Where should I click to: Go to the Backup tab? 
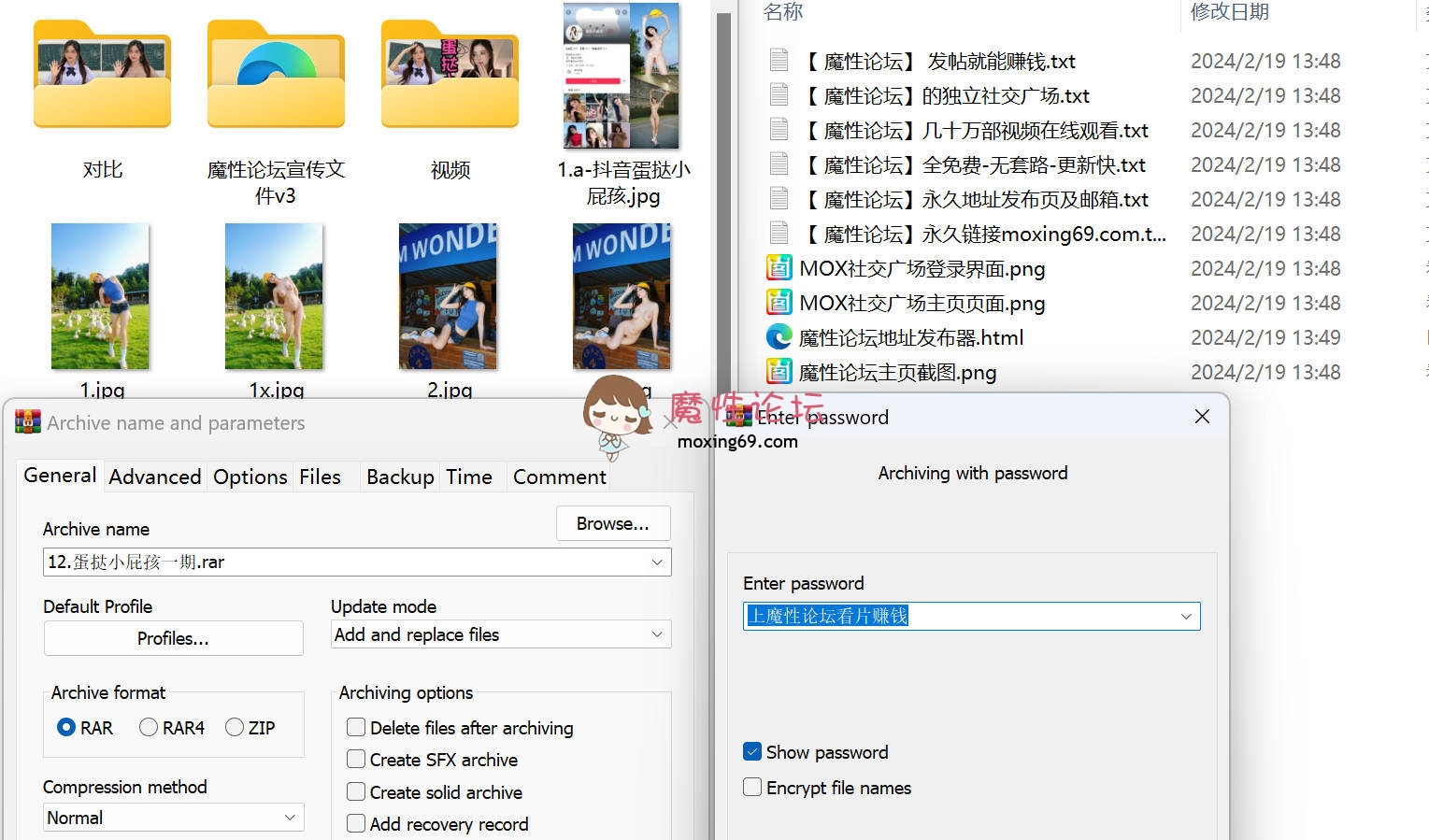tap(400, 477)
